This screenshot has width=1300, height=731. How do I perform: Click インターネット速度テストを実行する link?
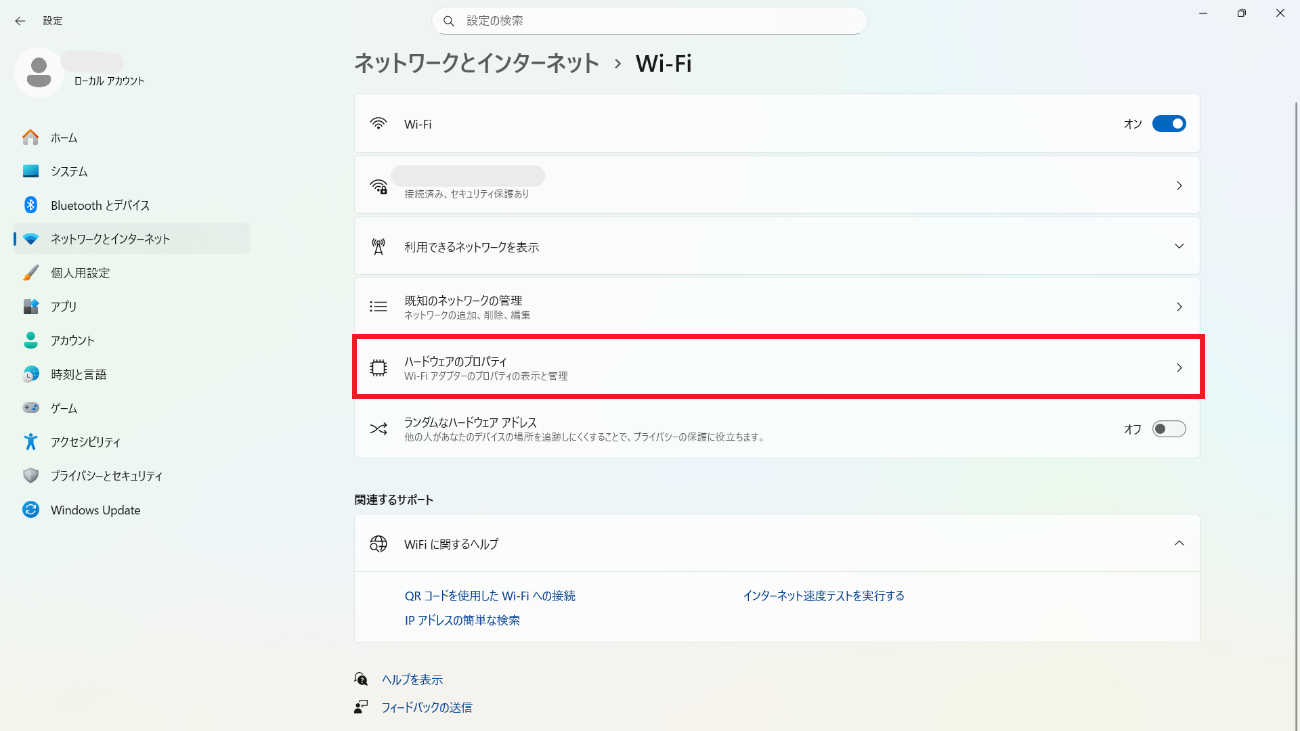(823, 596)
